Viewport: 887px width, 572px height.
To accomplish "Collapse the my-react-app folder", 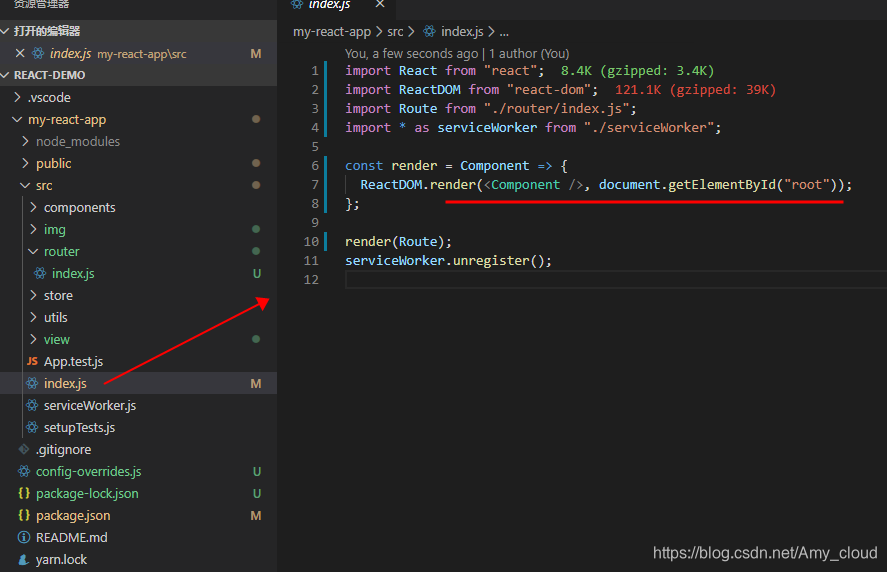I will tap(18, 119).
